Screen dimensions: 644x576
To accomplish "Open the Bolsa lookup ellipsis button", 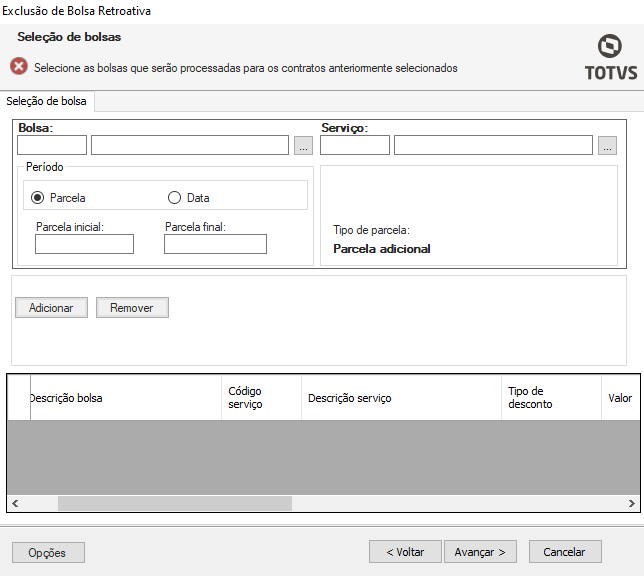I will [303, 146].
